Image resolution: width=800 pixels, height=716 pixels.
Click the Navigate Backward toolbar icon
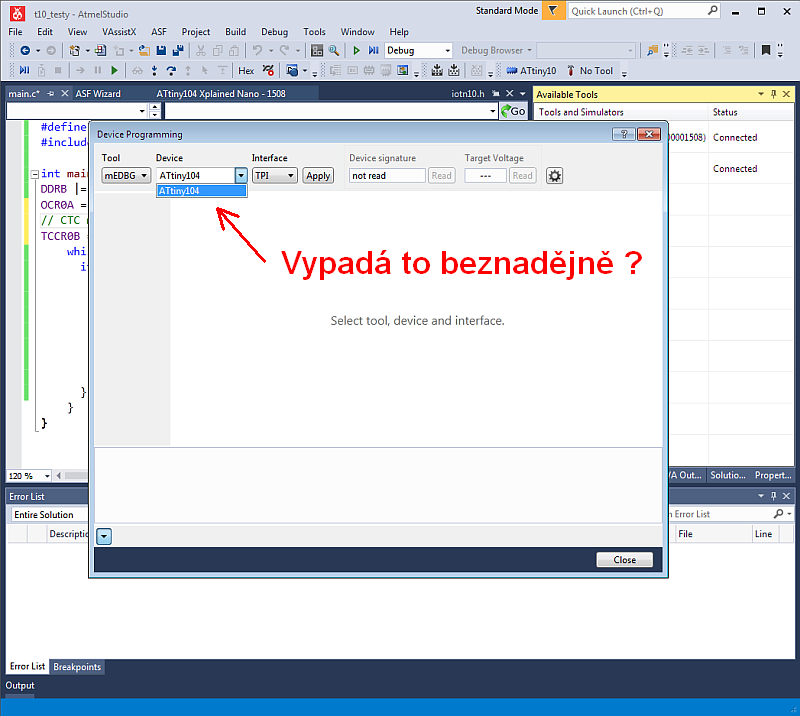click(24, 51)
